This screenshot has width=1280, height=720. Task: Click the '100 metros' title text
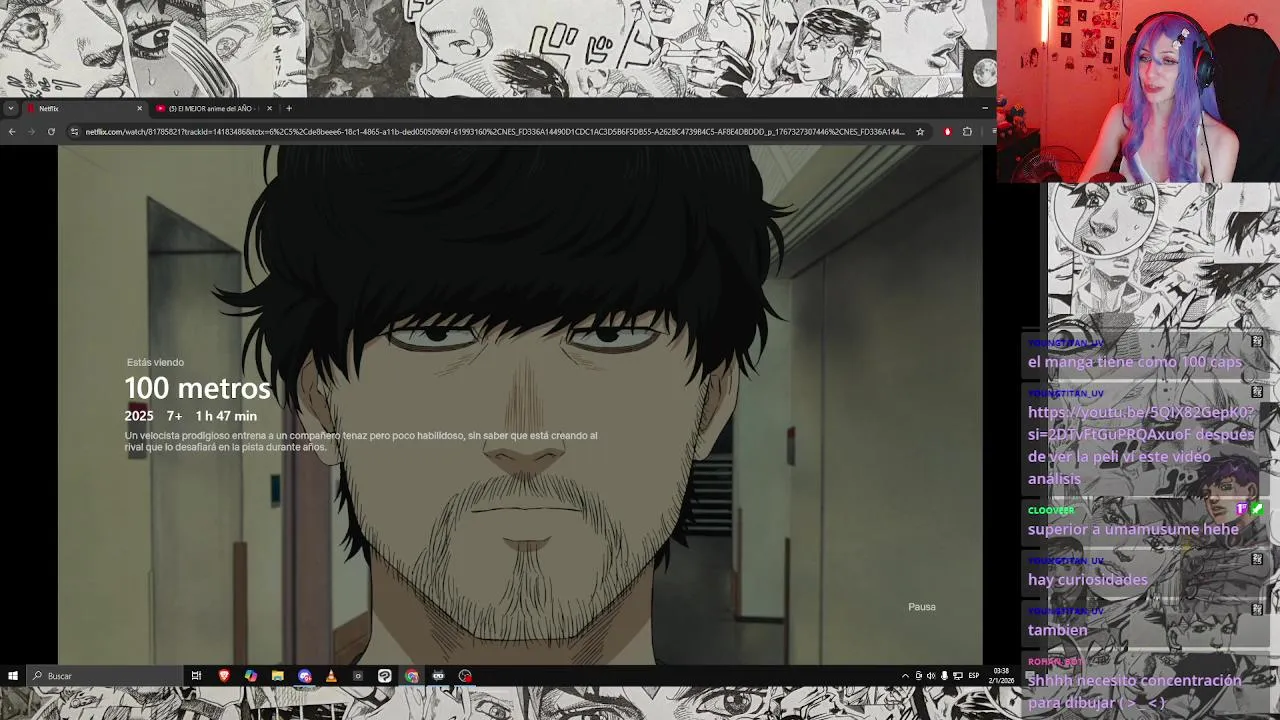click(197, 388)
